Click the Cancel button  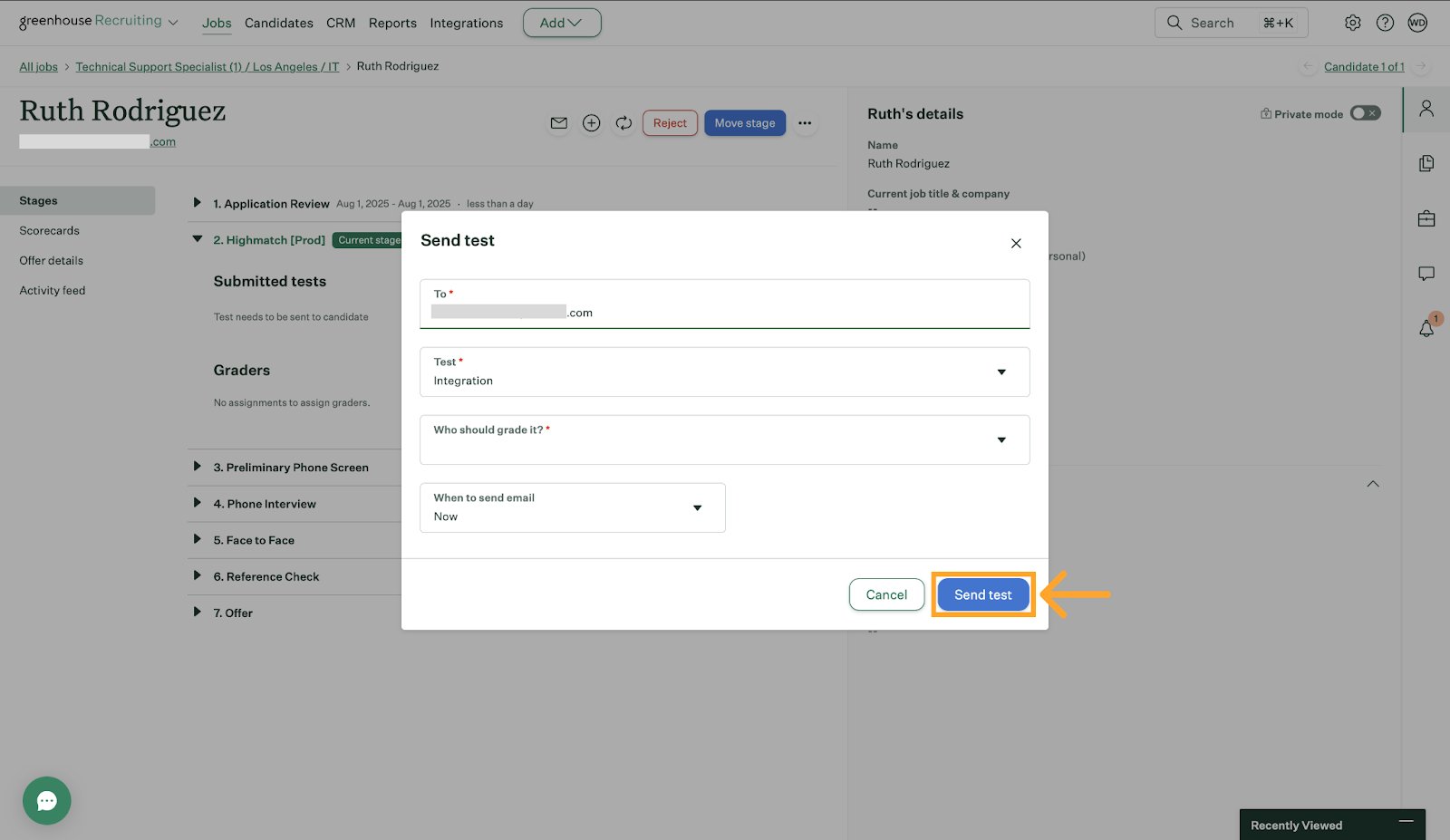(x=885, y=594)
